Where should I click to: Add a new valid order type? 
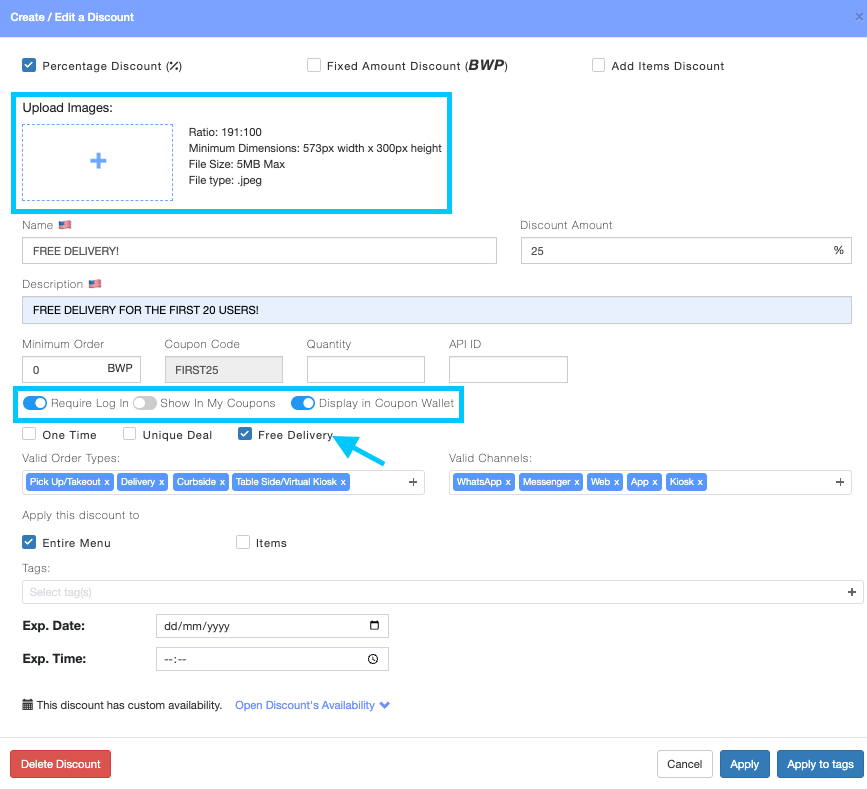point(413,482)
